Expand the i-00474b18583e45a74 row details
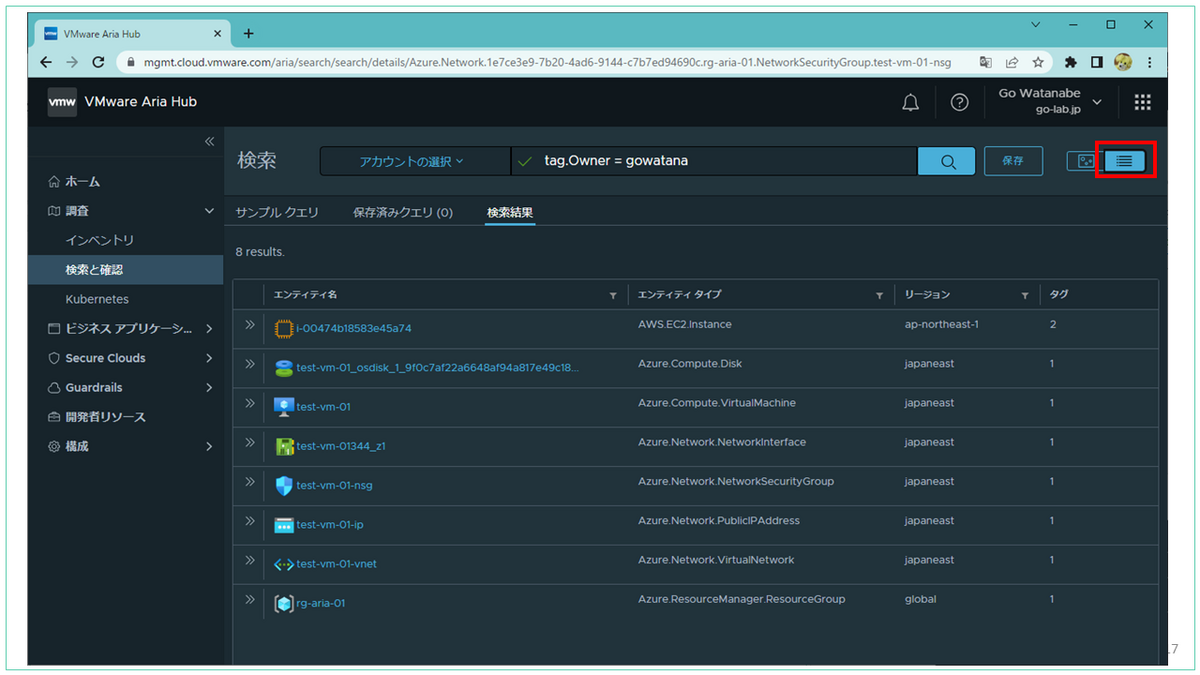Image resolution: width=1200 pixels, height=675 pixels. coord(250,325)
